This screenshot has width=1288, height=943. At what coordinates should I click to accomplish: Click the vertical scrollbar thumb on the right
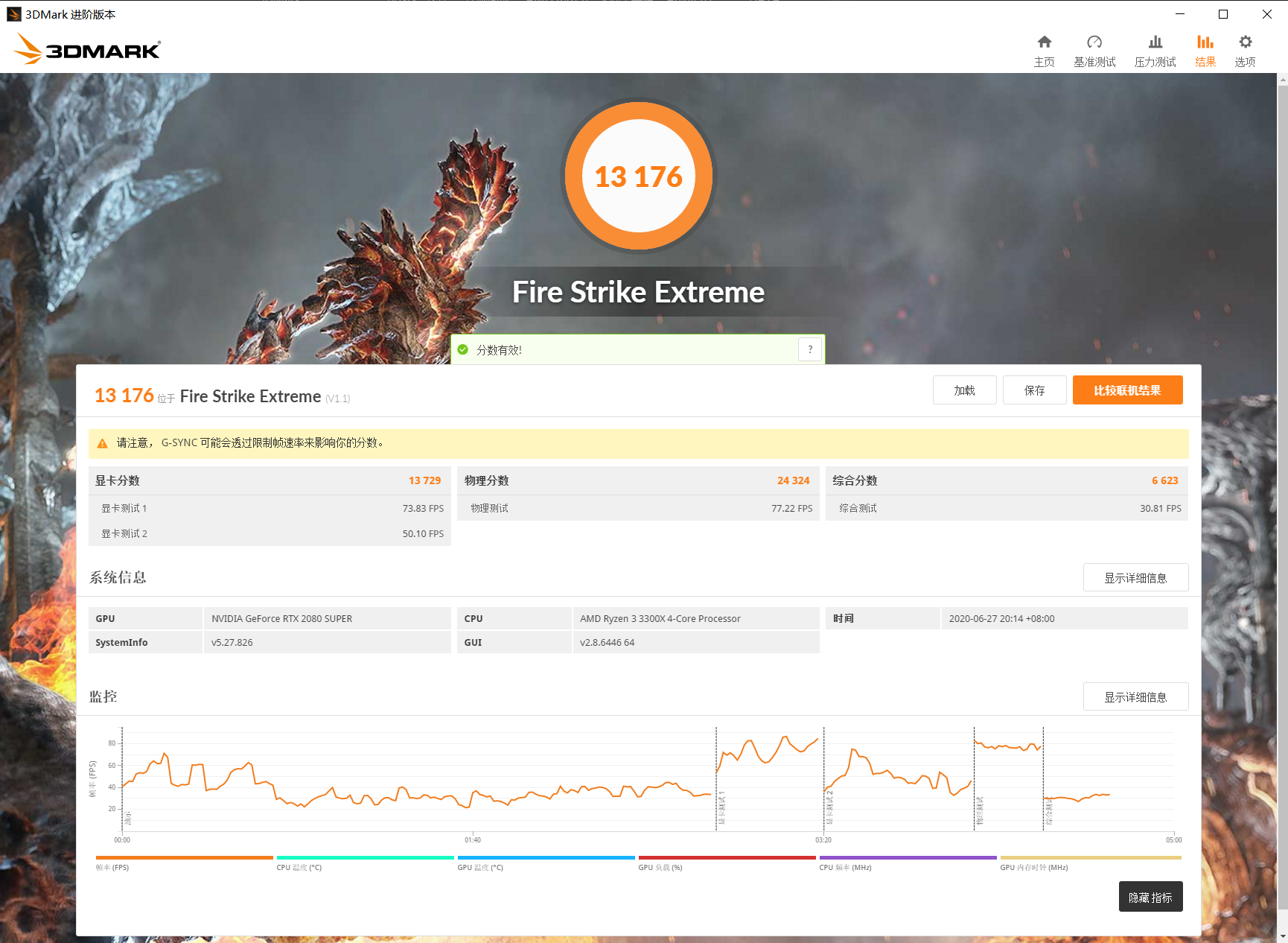pos(1282,498)
